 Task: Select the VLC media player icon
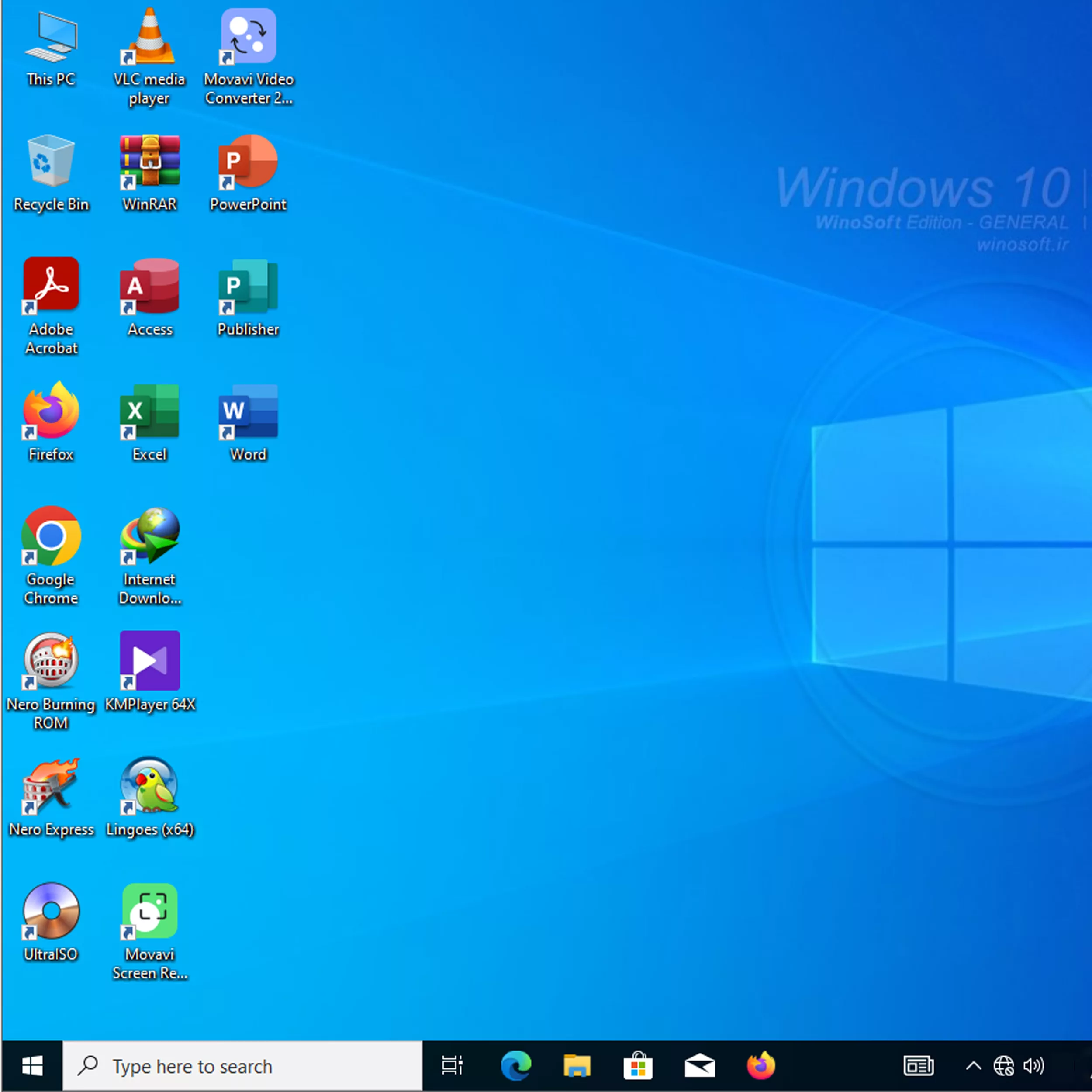point(149,37)
